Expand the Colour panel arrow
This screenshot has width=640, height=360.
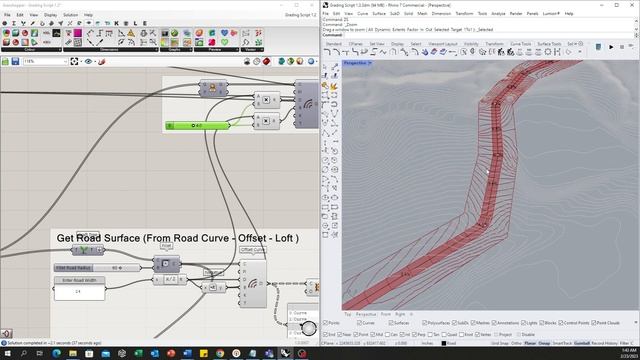click(60, 50)
